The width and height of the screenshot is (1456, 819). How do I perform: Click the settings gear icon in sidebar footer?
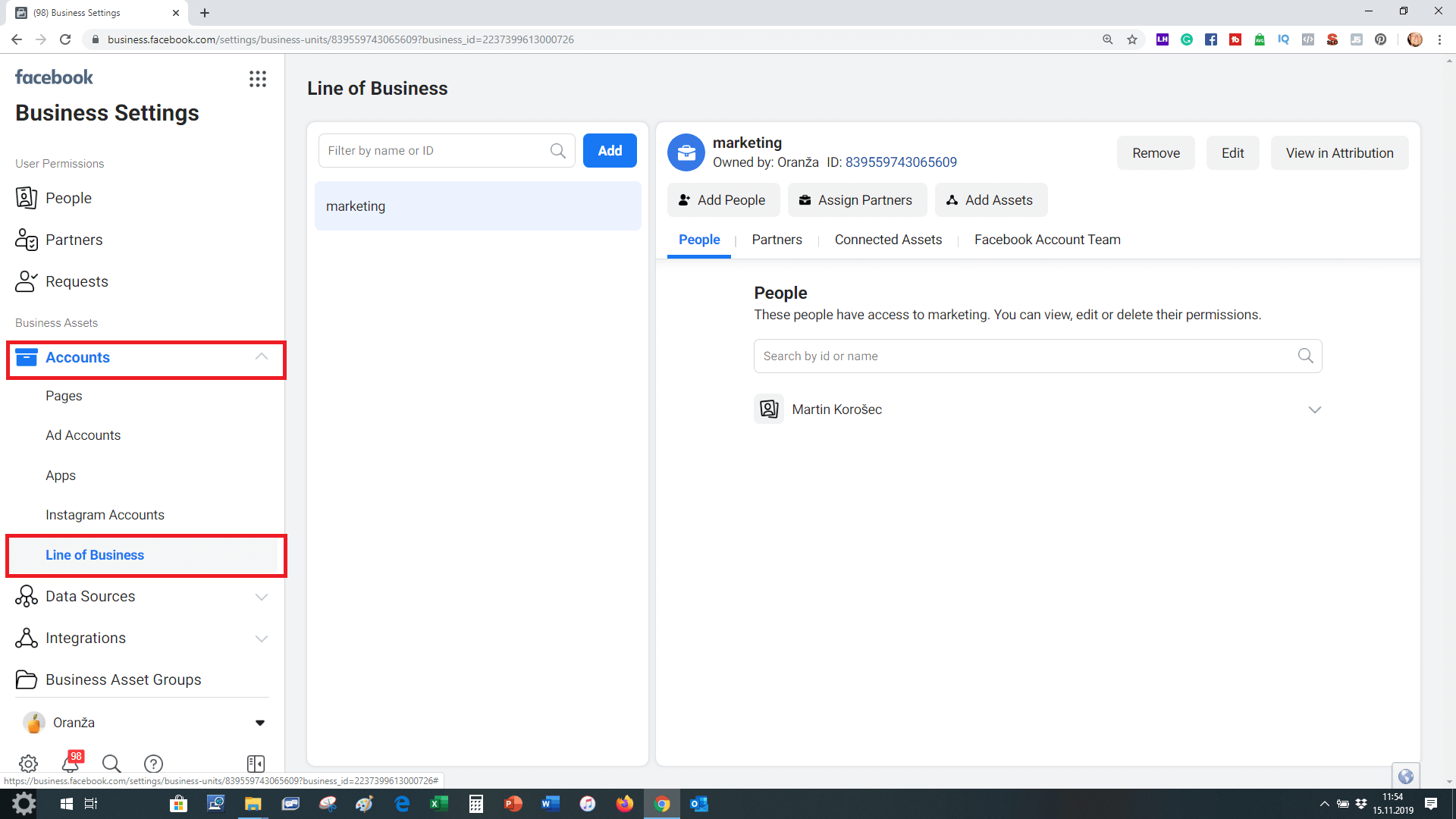coord(28,764)
